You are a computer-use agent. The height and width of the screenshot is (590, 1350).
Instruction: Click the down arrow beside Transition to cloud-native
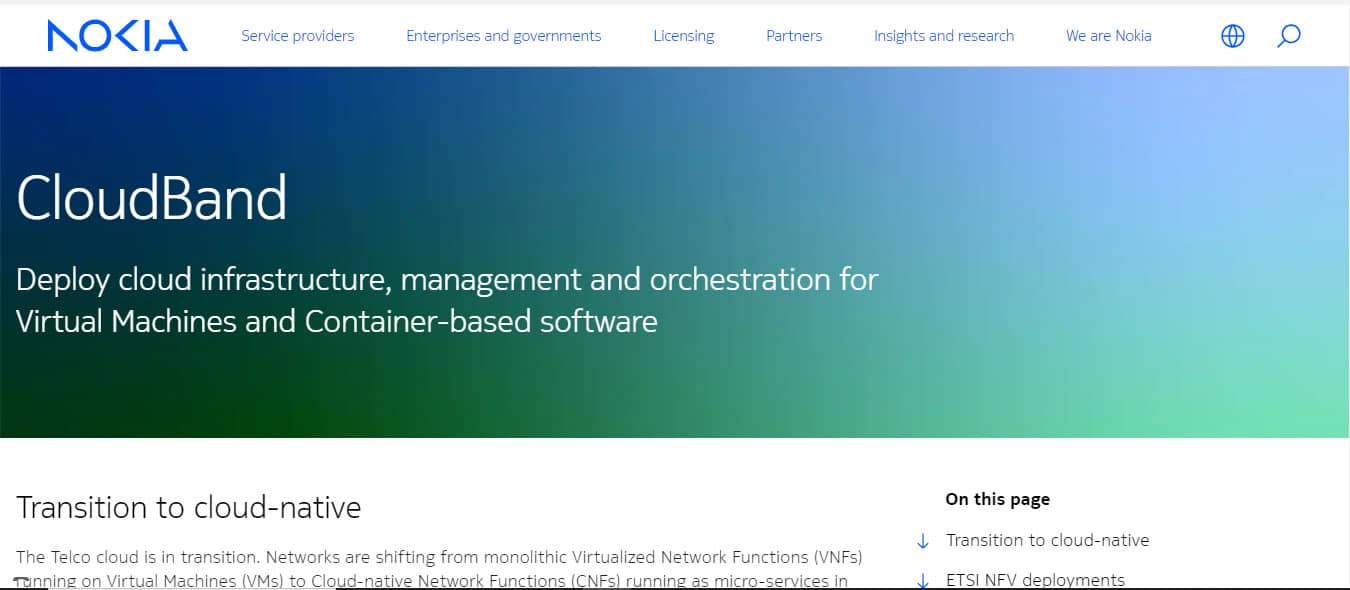click(x=922, y=540)
